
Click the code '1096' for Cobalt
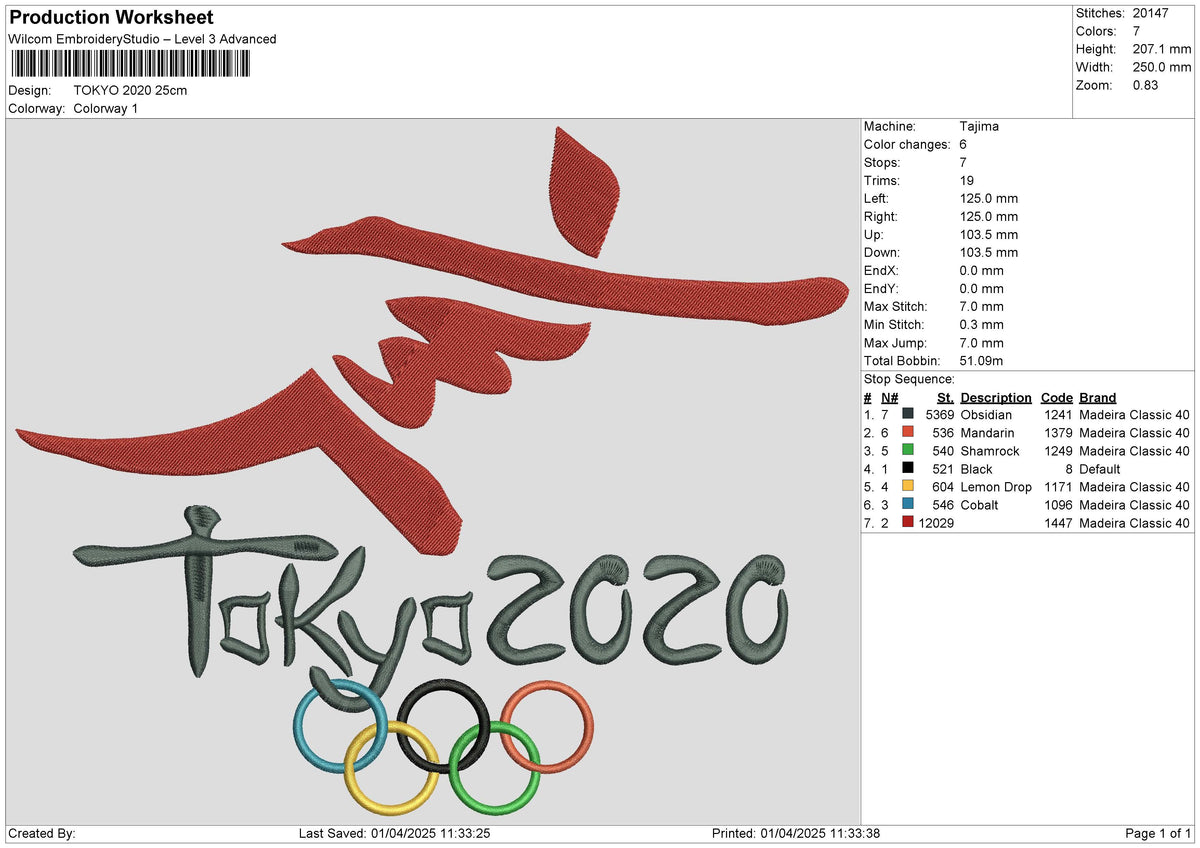coord(1058,505)
